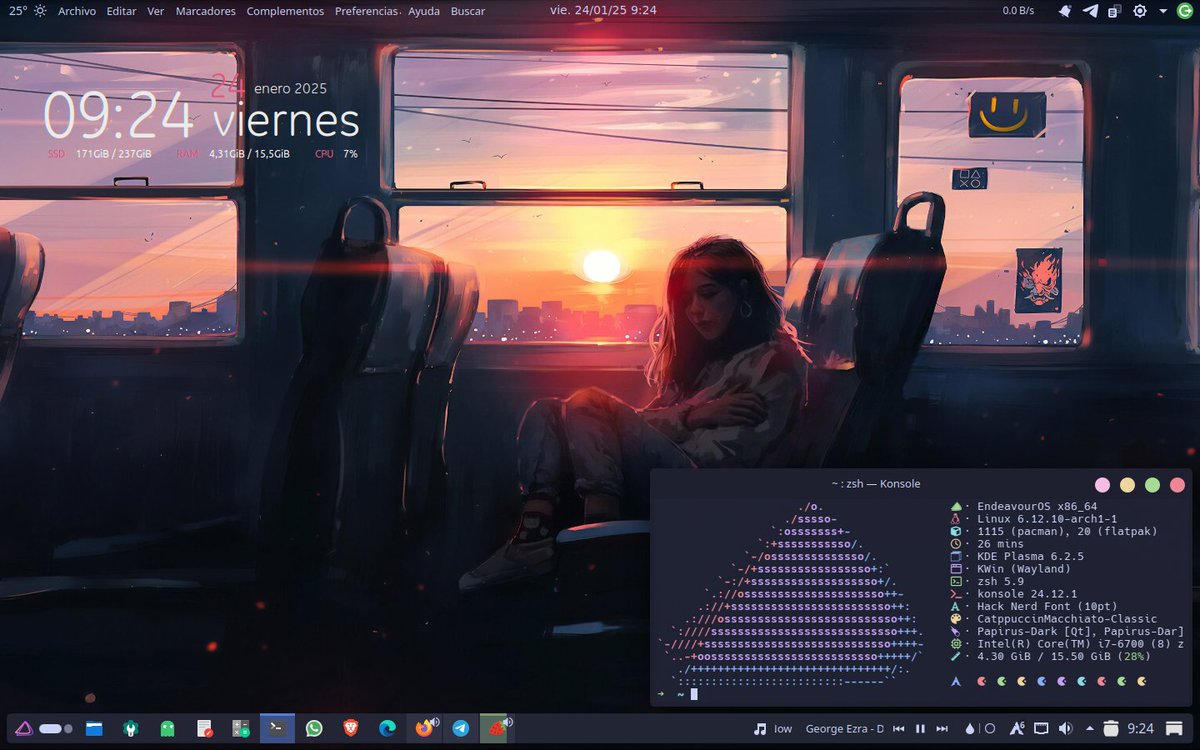Open the clipboard tray icon
This screenshot has width=1200, height=750.
coord(1114,11)
